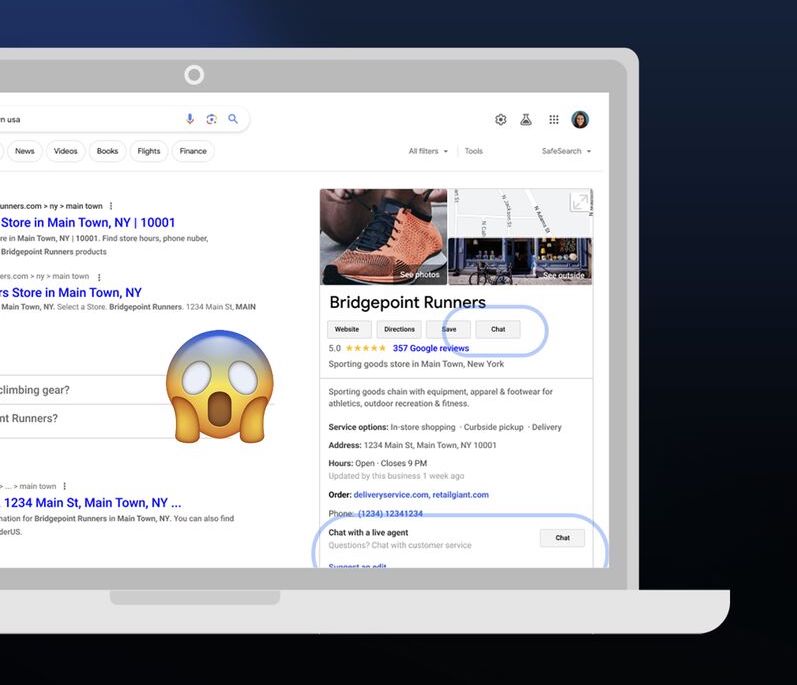This screenshot has height=685, width=797.
Task: Open three-dot menu of the 1234 Main St result
Action: tap(65, 486)
